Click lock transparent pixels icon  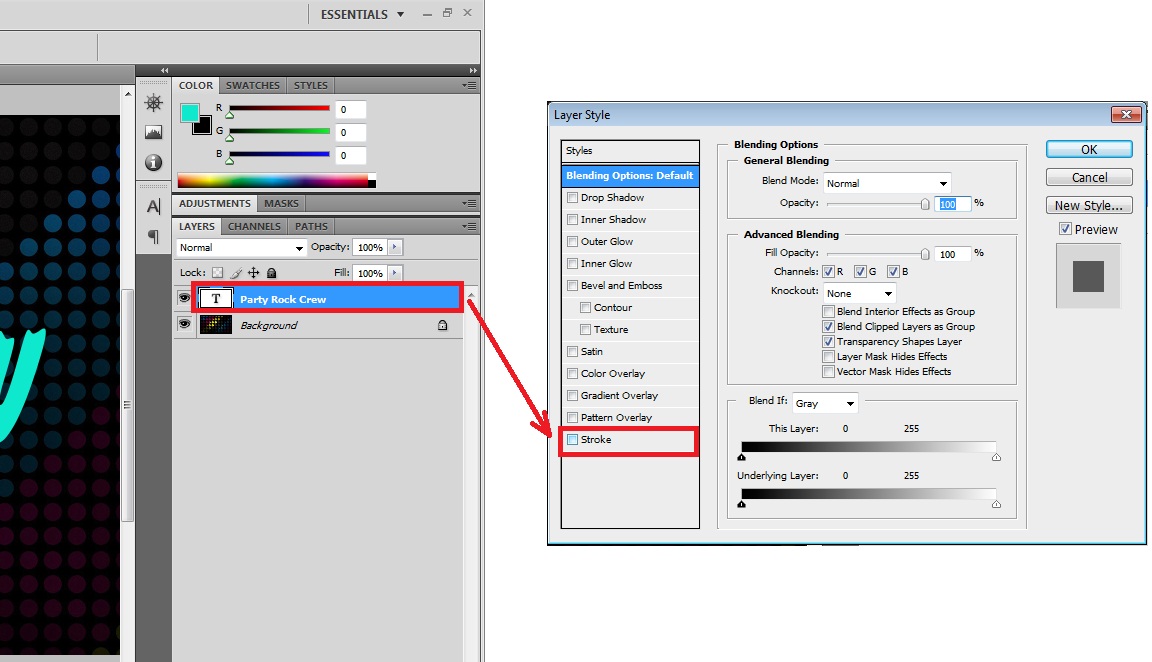click(x=217, y=273)
